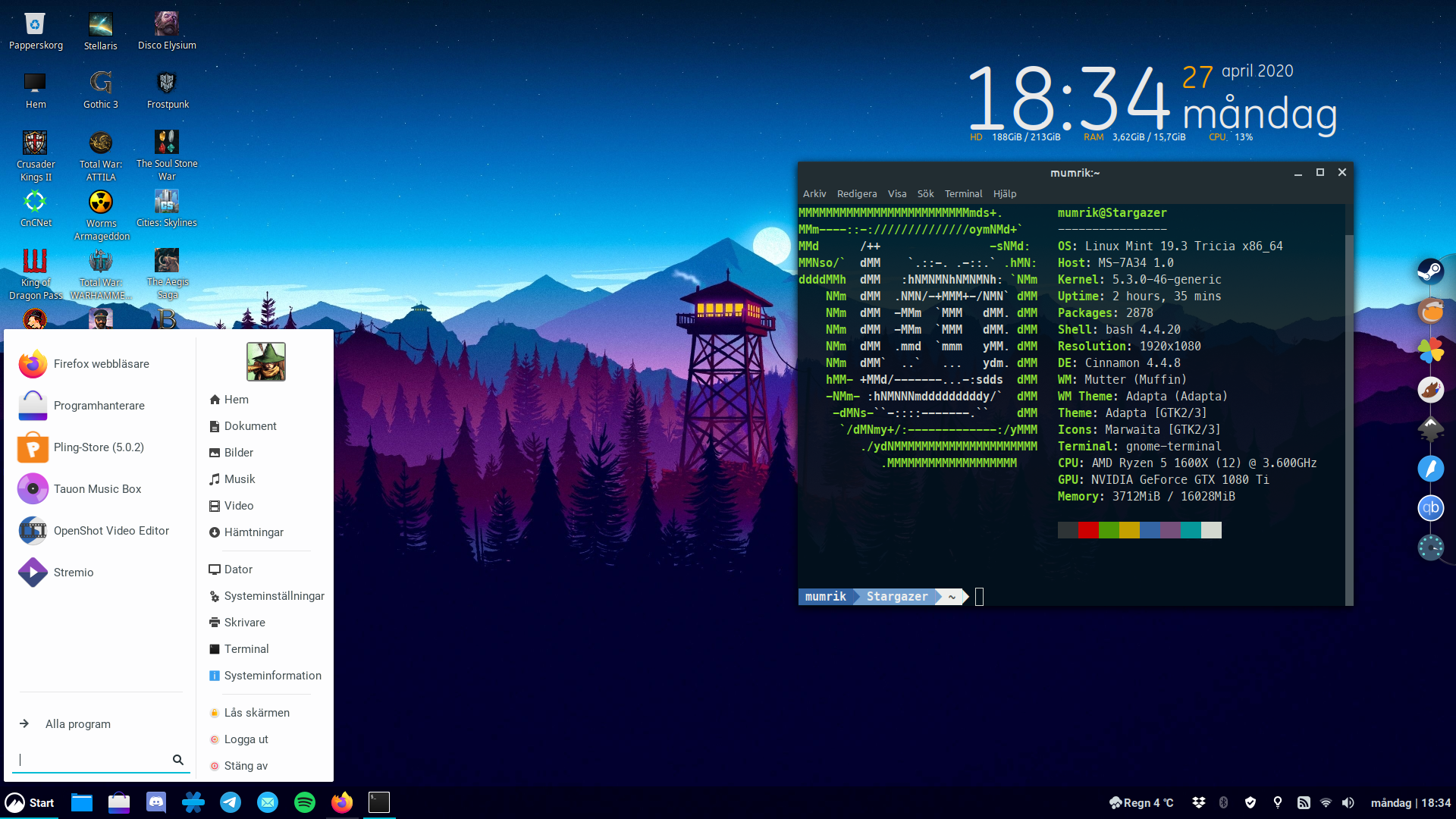Screen dimensions: 1456x819
Task: Click the Dropbox tray icon
Action: tap(1199, 802)
